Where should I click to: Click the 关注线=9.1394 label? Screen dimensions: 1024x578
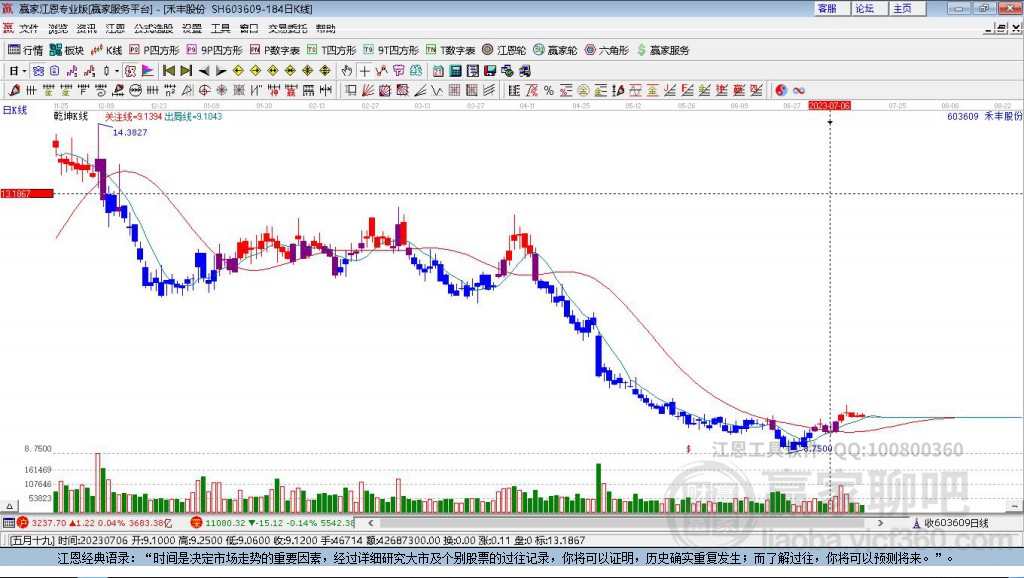(133, 116)
